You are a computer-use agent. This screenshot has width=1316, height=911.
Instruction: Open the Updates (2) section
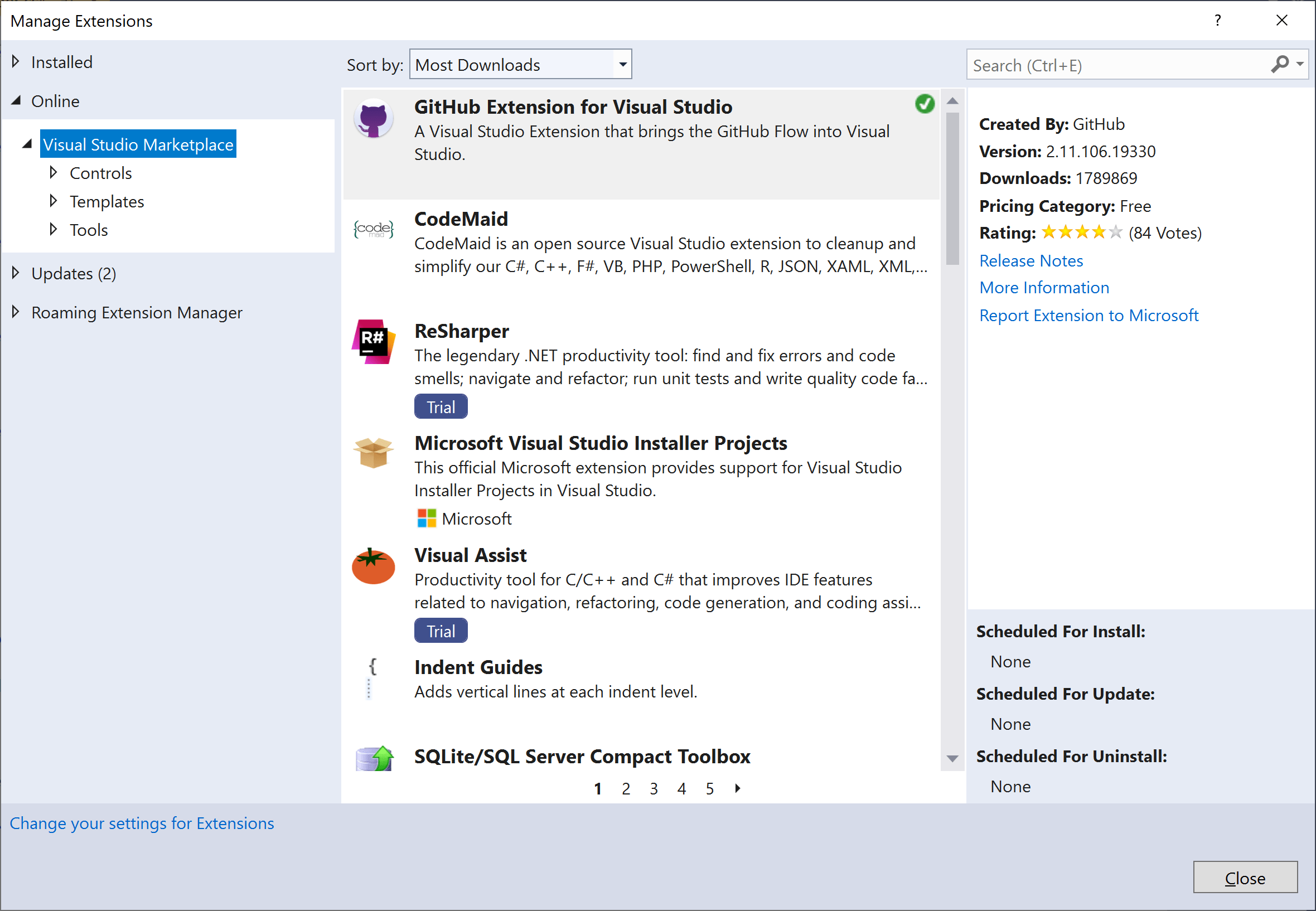73,273
